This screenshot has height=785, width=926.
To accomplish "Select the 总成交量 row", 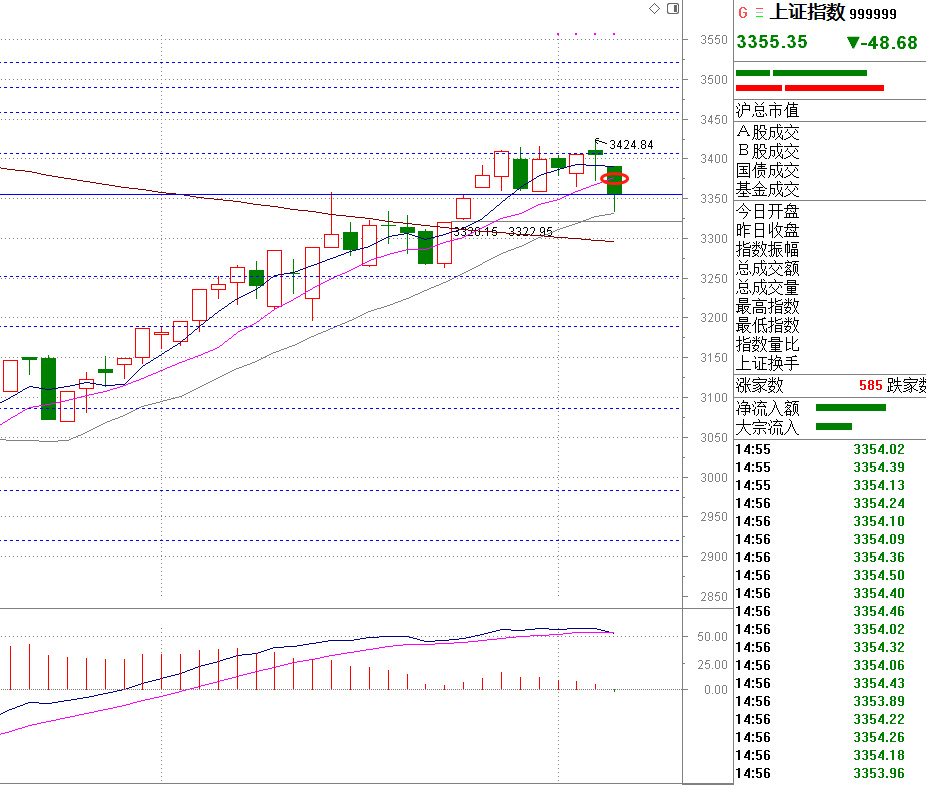I will 830,287.
